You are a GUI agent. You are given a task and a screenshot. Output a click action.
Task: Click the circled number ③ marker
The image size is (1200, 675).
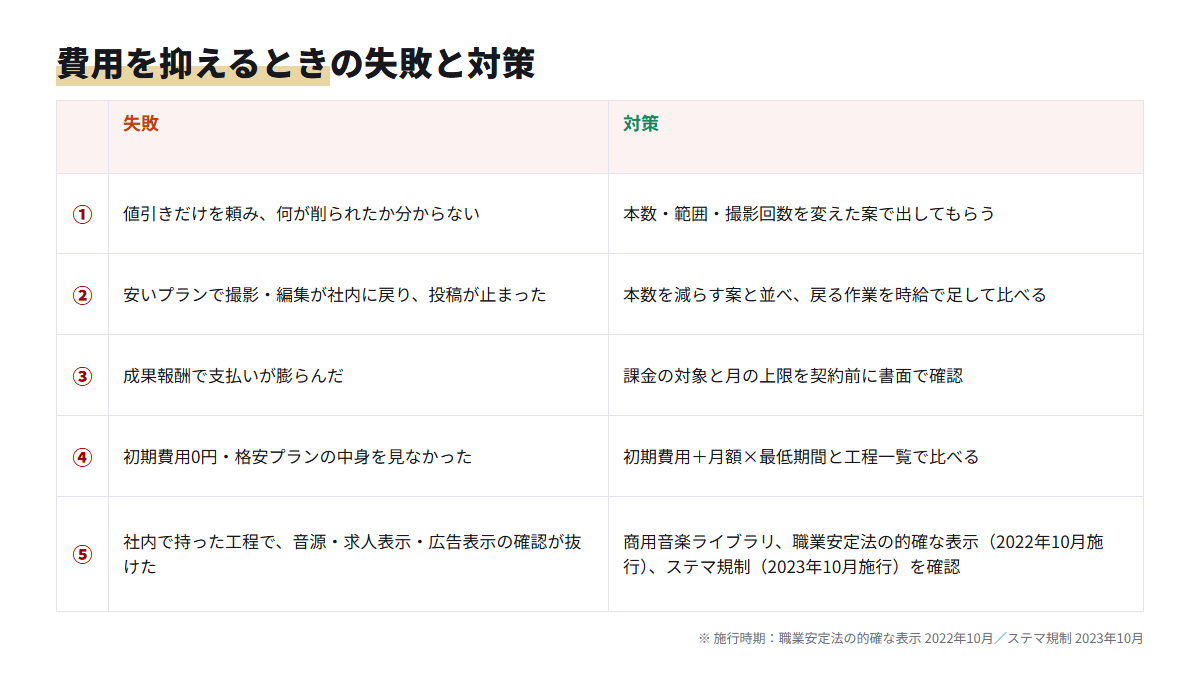coord(82,376)
